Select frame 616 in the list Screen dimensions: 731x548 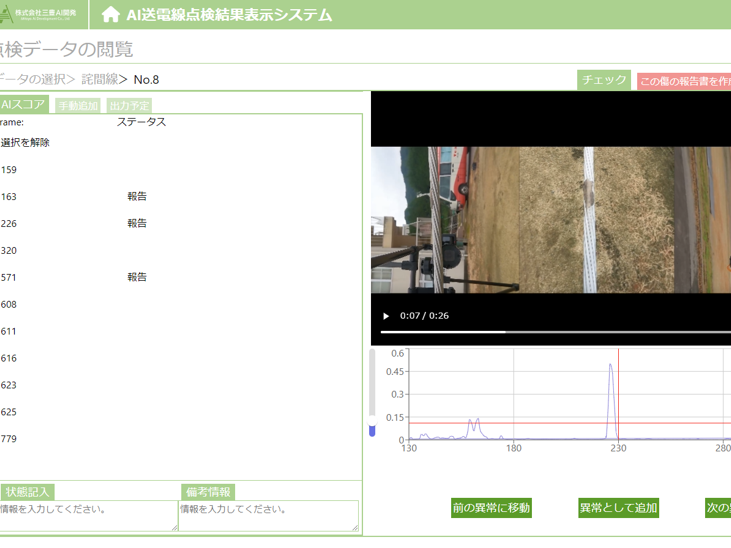tap(9, 359)
